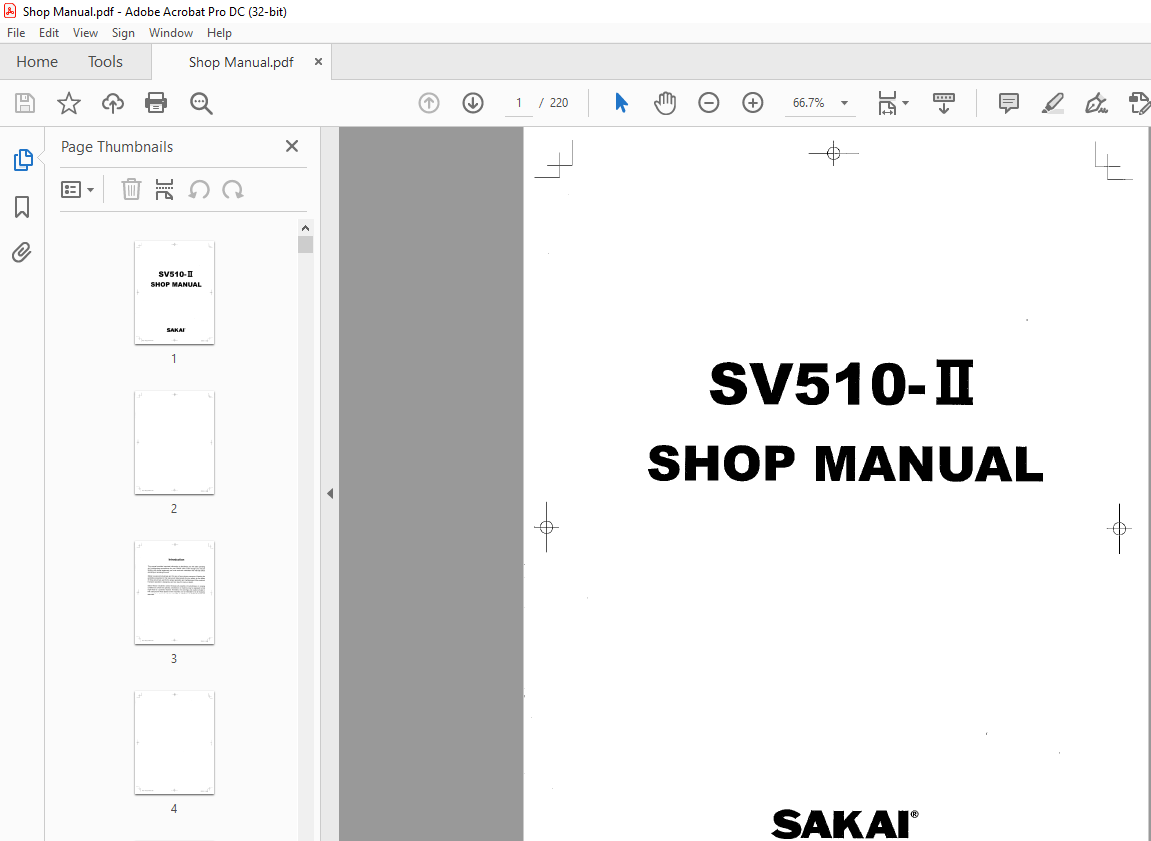Screen dimensions: 1151x841
Task: Activate the Selection arrow tool
Action: tap(621, 103)
